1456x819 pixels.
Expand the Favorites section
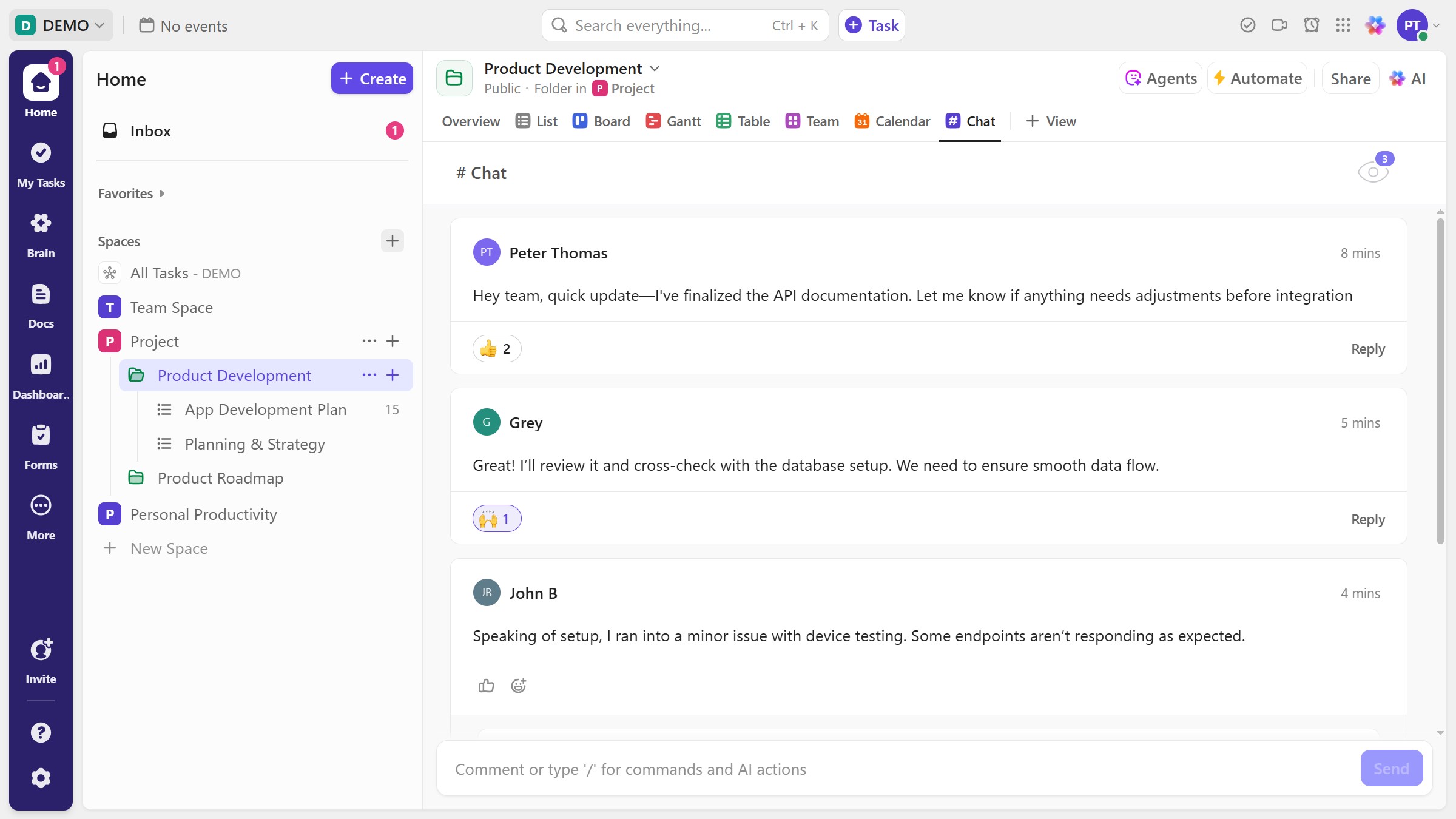pyautogui.click(x=130, y=193)
